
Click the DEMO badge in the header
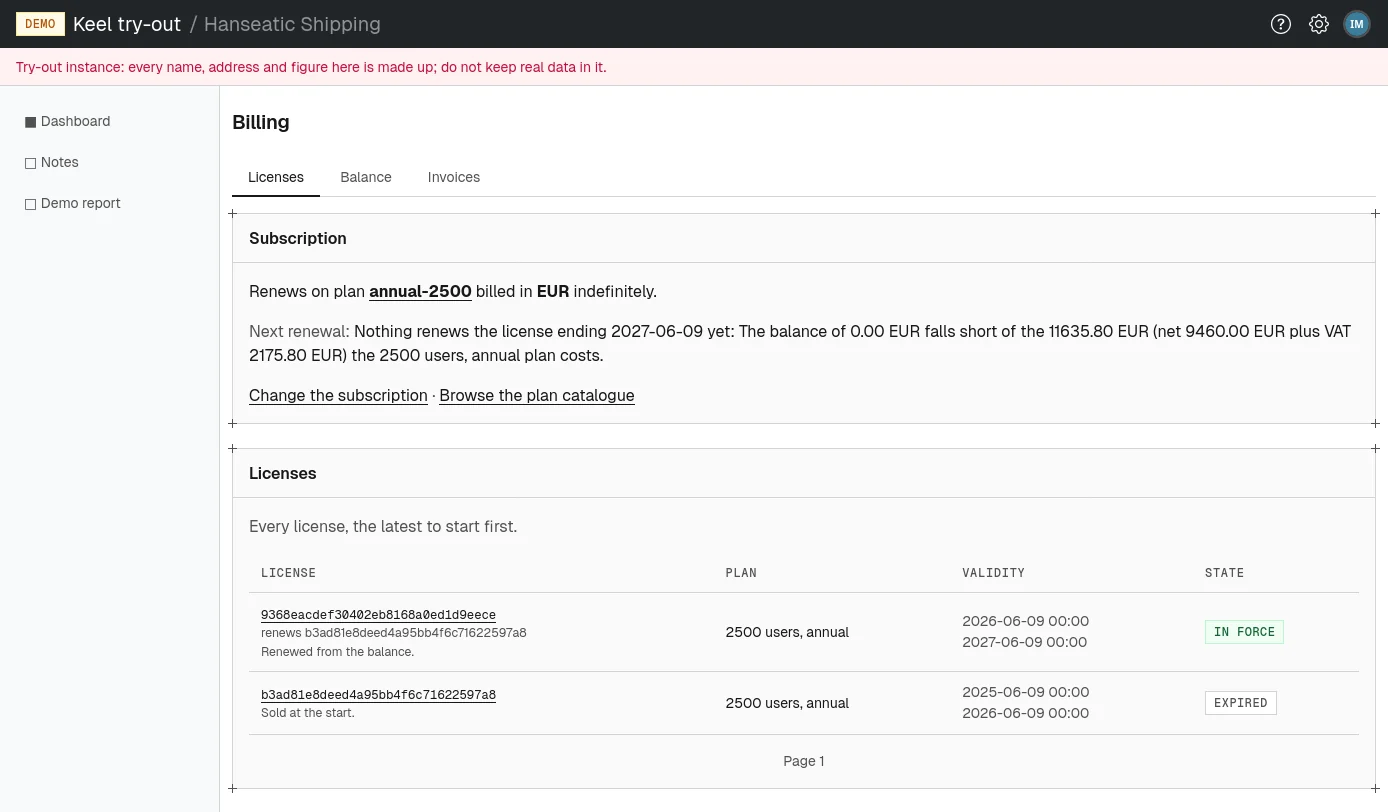pos(40,24)
